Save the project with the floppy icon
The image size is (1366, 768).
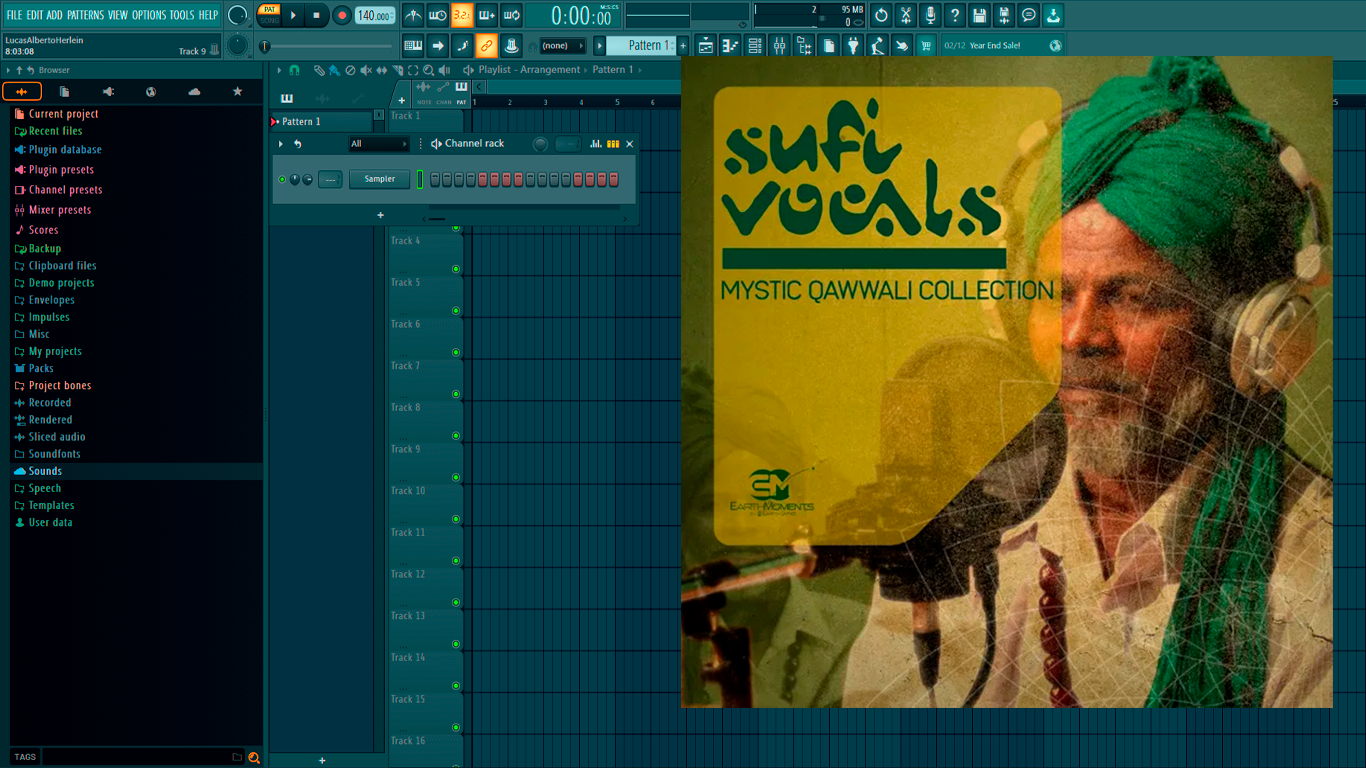point(979,15)
